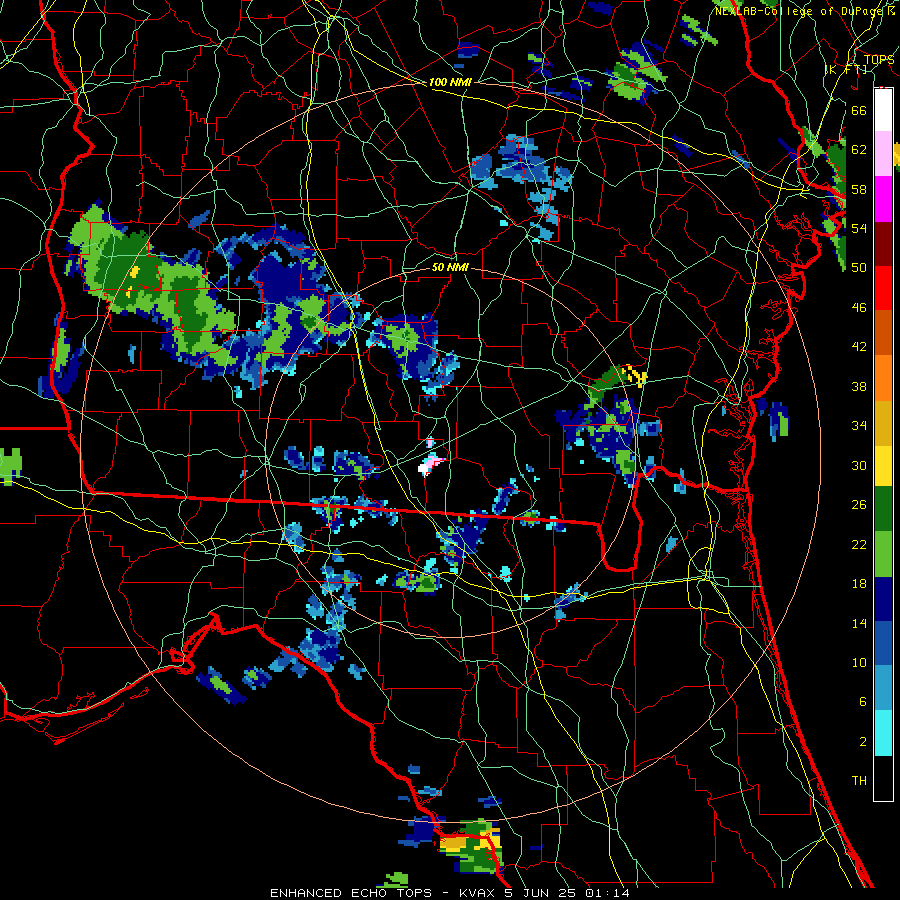Click legend value '26'
The width and height of the screenshot is (900, 900).
[x=859, y=505]
